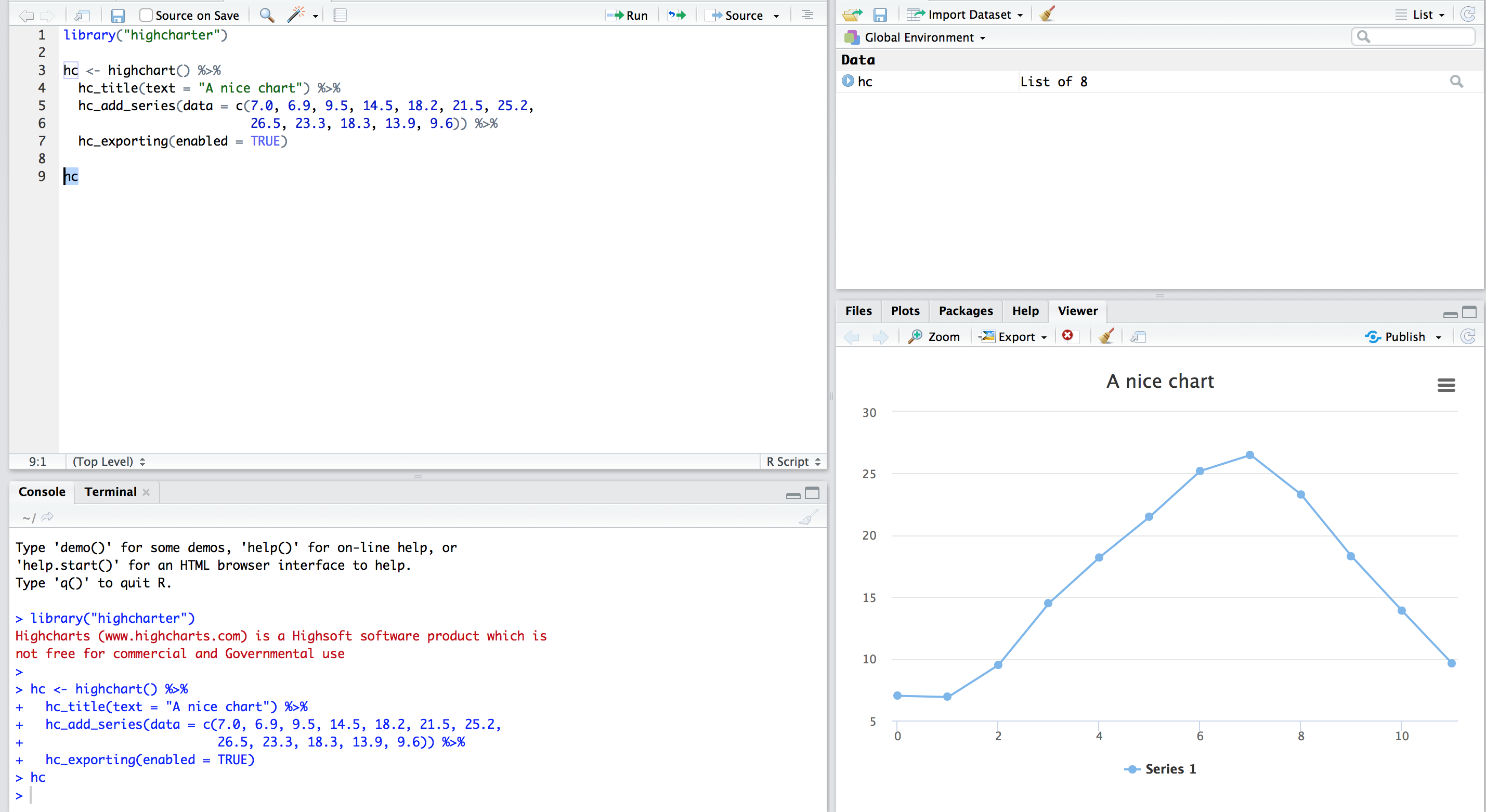Enable Source on Save
The width and height of the screenshot is (1486, 812).
click(x=146, y=15)
